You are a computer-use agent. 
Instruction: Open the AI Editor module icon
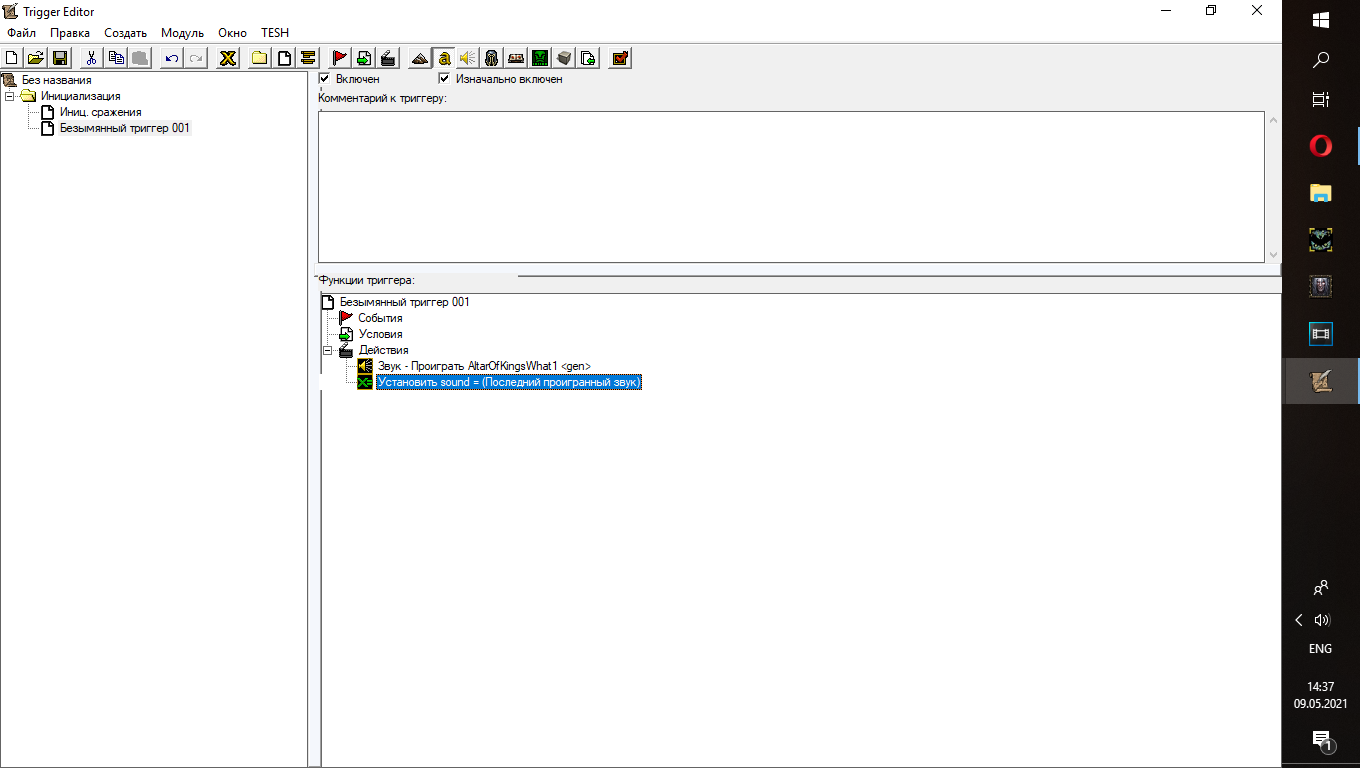pyautogui.click(x=540, y=58)
